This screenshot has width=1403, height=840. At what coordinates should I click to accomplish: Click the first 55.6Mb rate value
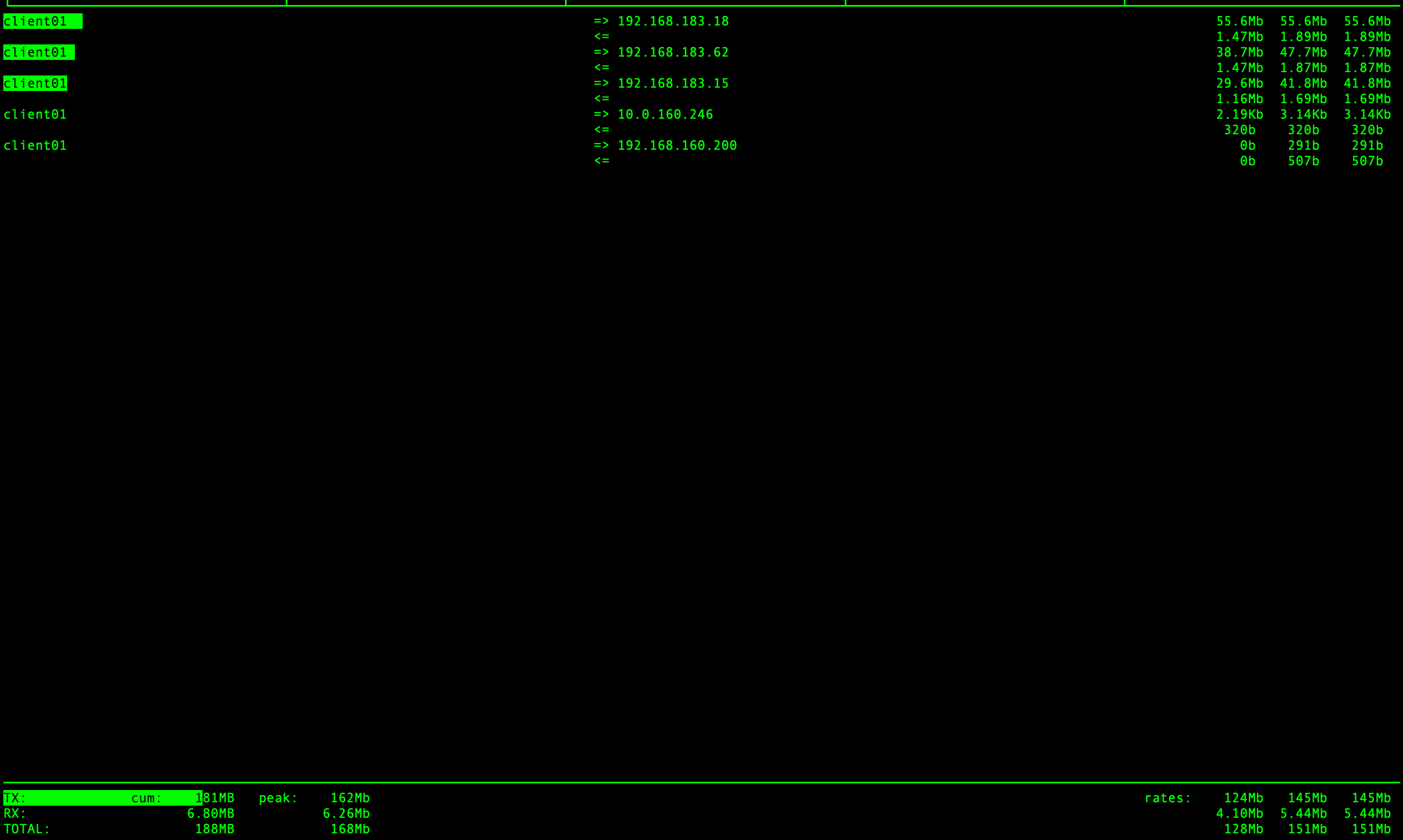click(1239, 22)
